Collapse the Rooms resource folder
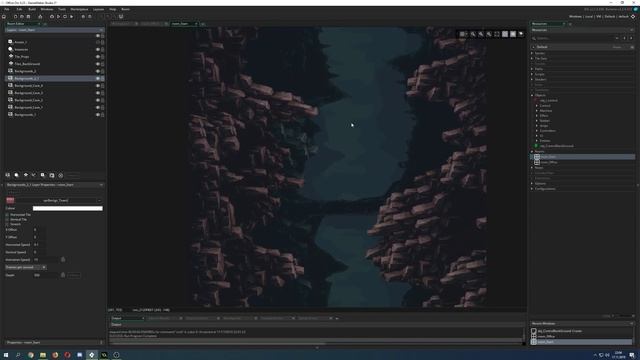Viewport: 640px width, 360px height. [532, 151]
